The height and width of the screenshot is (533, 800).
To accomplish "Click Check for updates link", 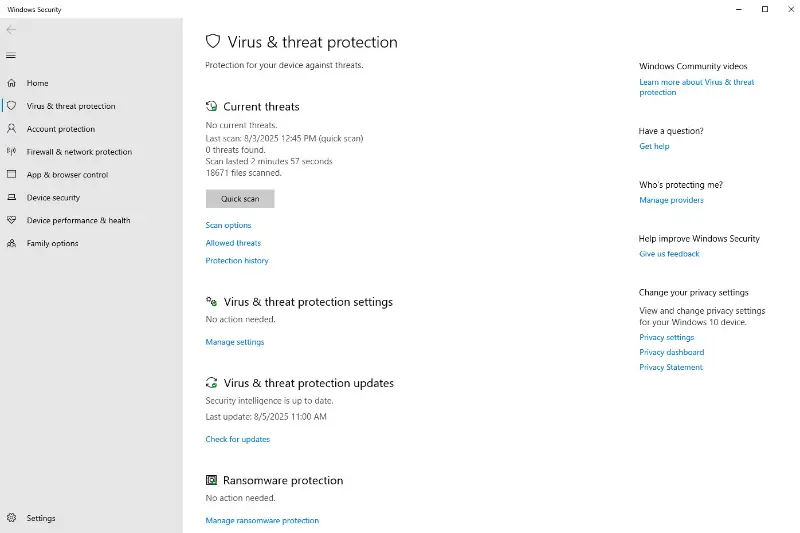I will pyautogui.click(x=238, y=439).
